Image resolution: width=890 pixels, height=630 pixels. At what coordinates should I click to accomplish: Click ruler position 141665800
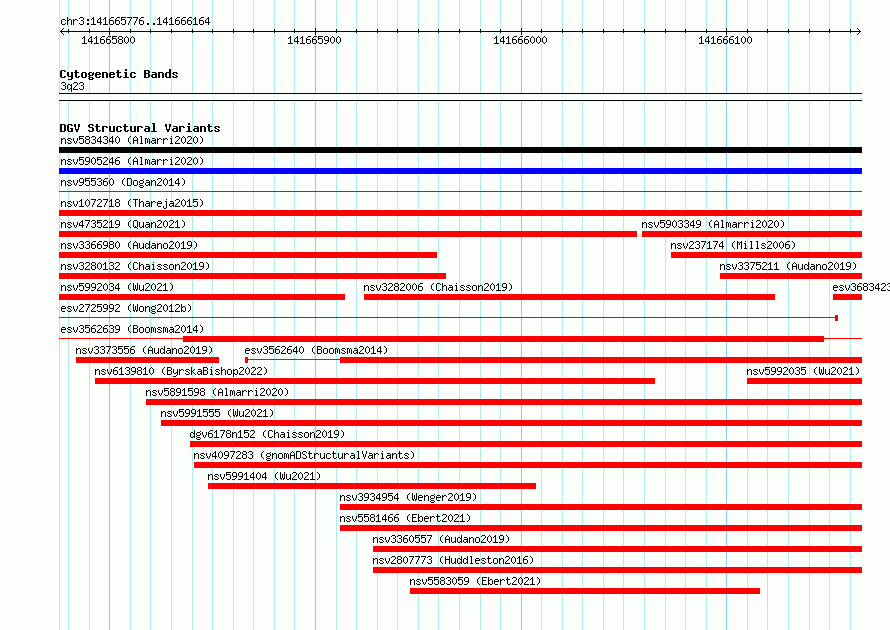[x=108, y=40]
